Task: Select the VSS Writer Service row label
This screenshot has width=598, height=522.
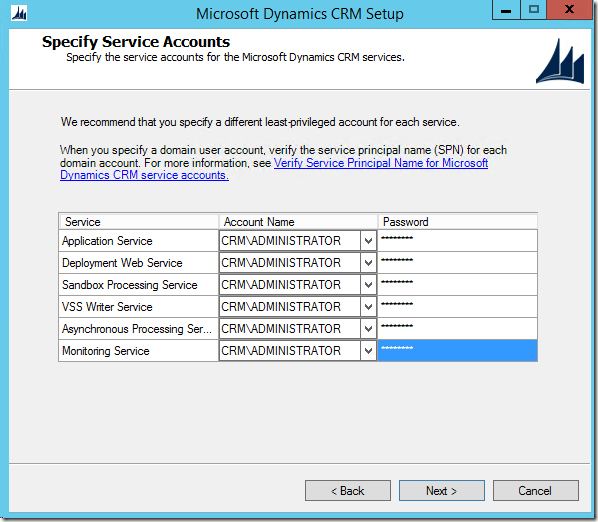Action: (x=107, y=307)
